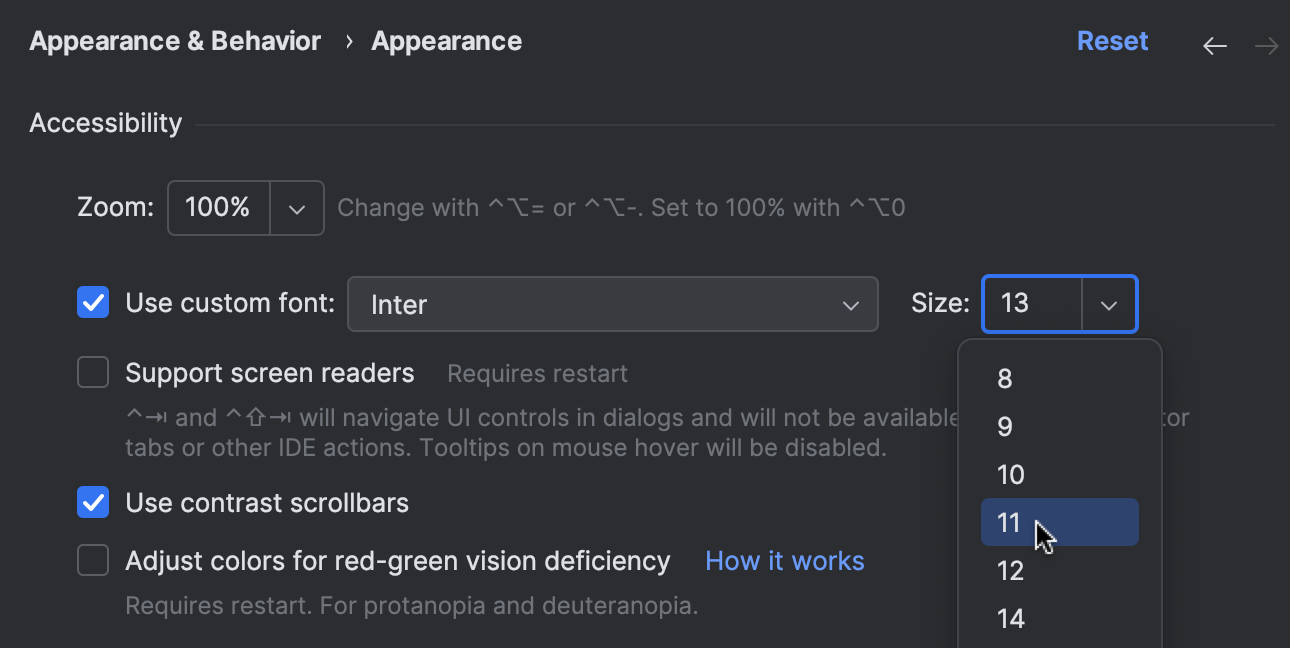Open Appearance & Behavior breadcrumb
The image size is (1290, 648).
[175, 41]
